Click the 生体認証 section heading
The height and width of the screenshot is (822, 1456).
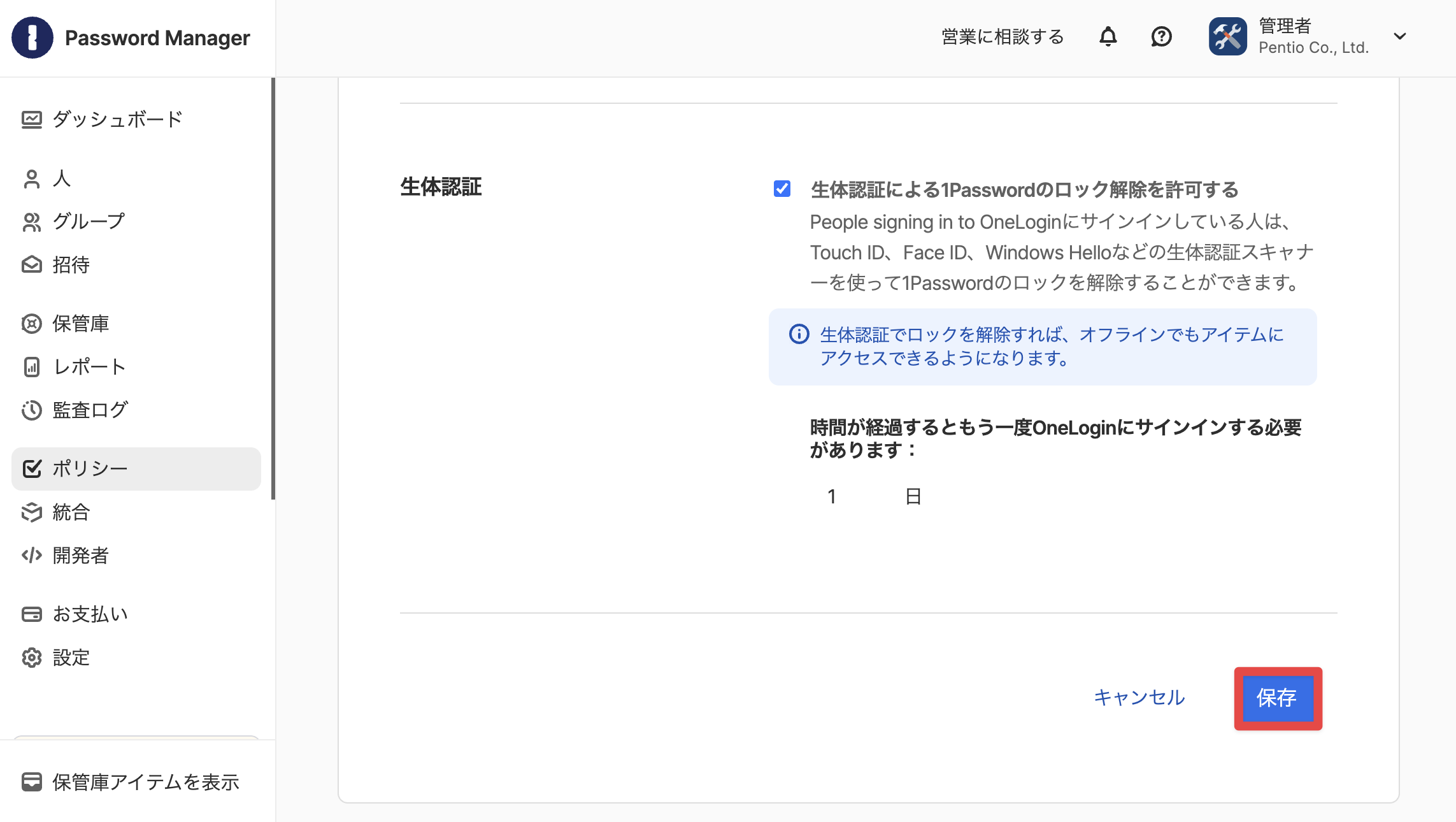tap(441, 187)
